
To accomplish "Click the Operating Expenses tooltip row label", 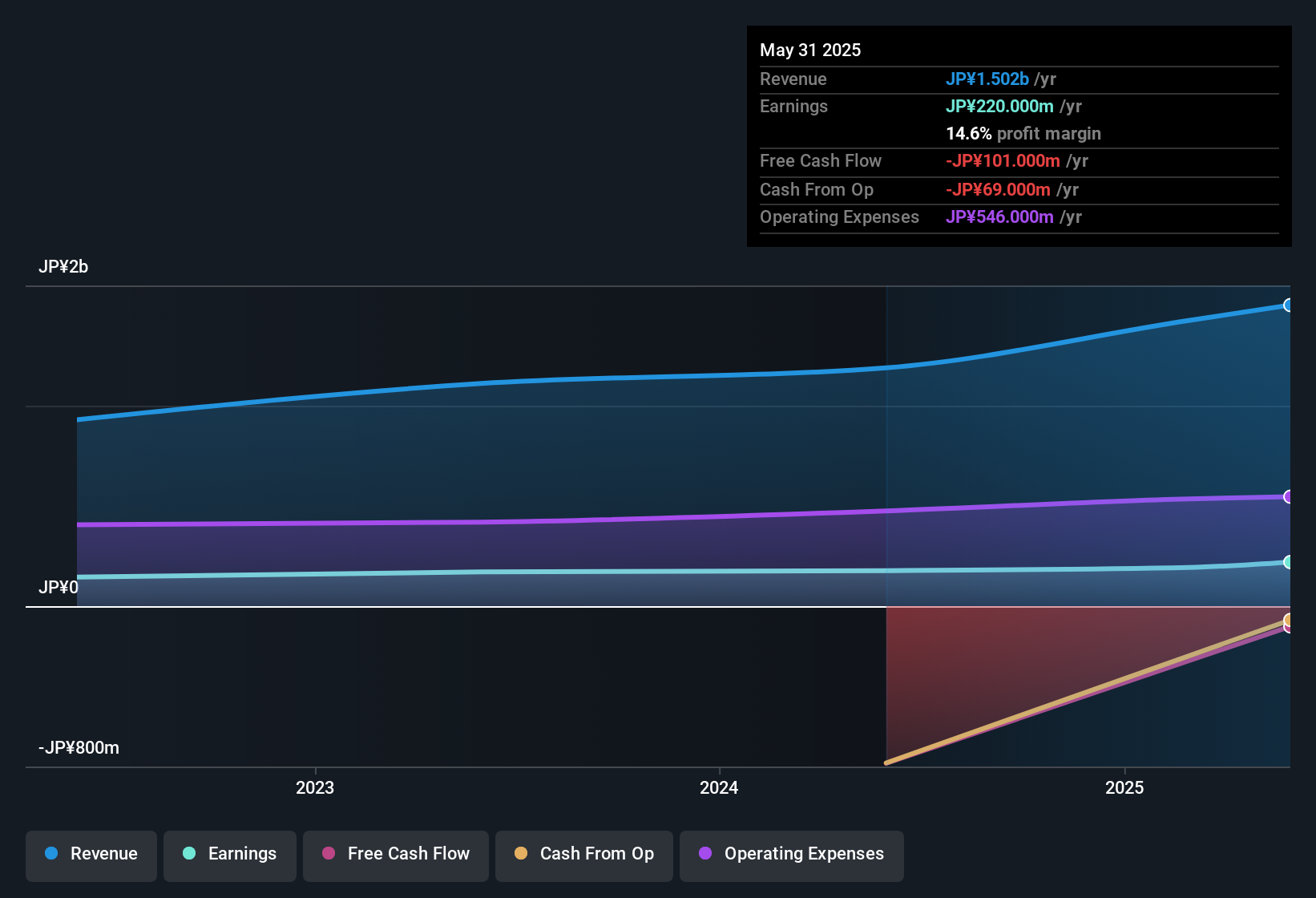I will pyautogui.click(x=839, y=216).
